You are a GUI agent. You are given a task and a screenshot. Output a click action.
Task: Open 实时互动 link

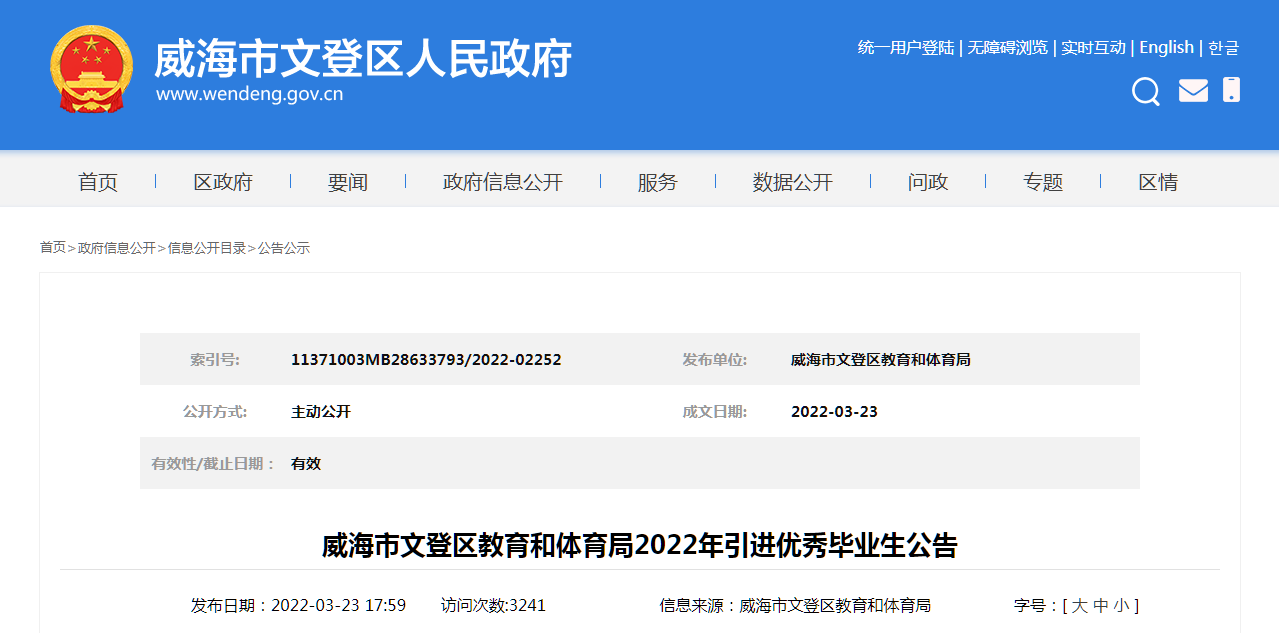point(1093,47)
